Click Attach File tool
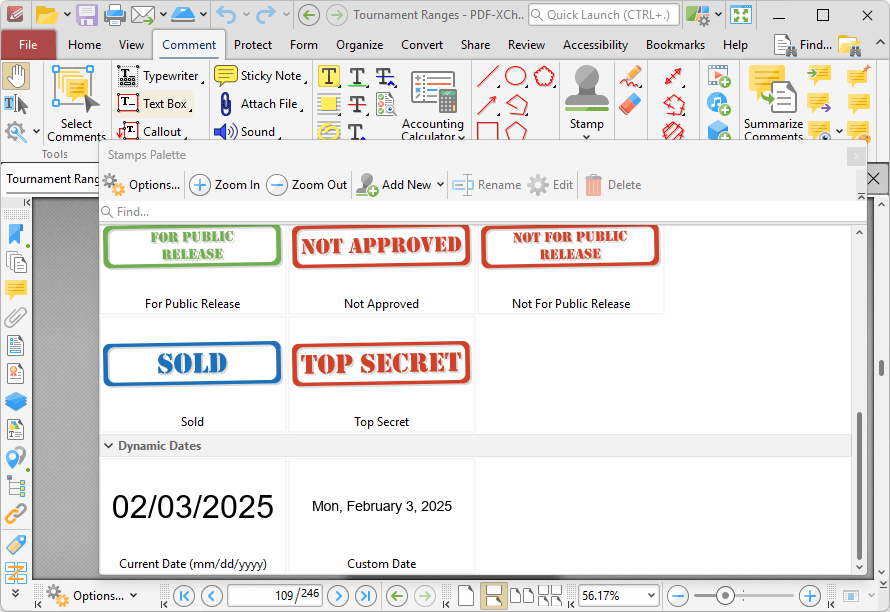The image size is (890, 612). 260,103
